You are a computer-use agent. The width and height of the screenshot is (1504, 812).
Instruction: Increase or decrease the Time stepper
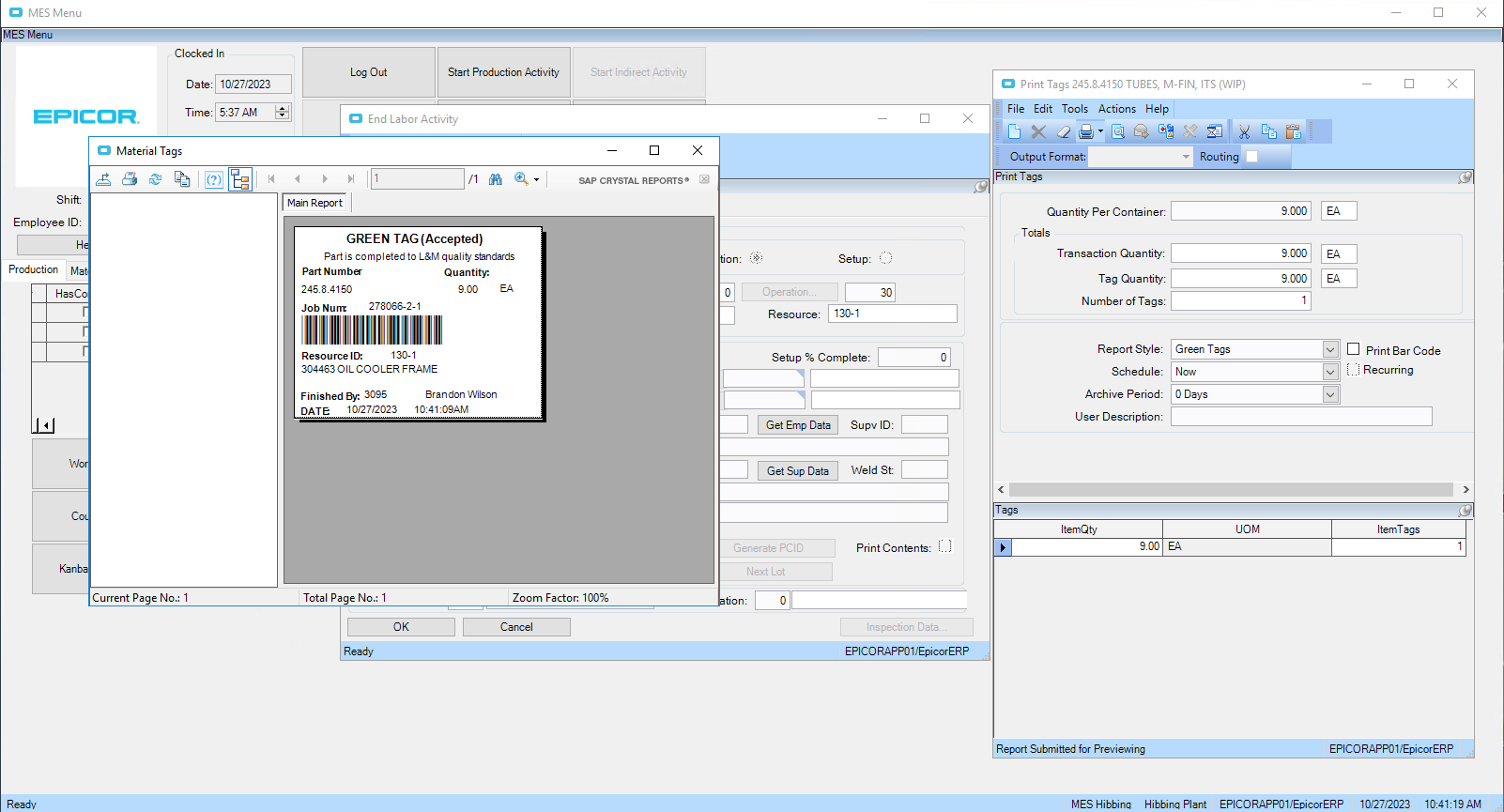(x=283, y=112)
